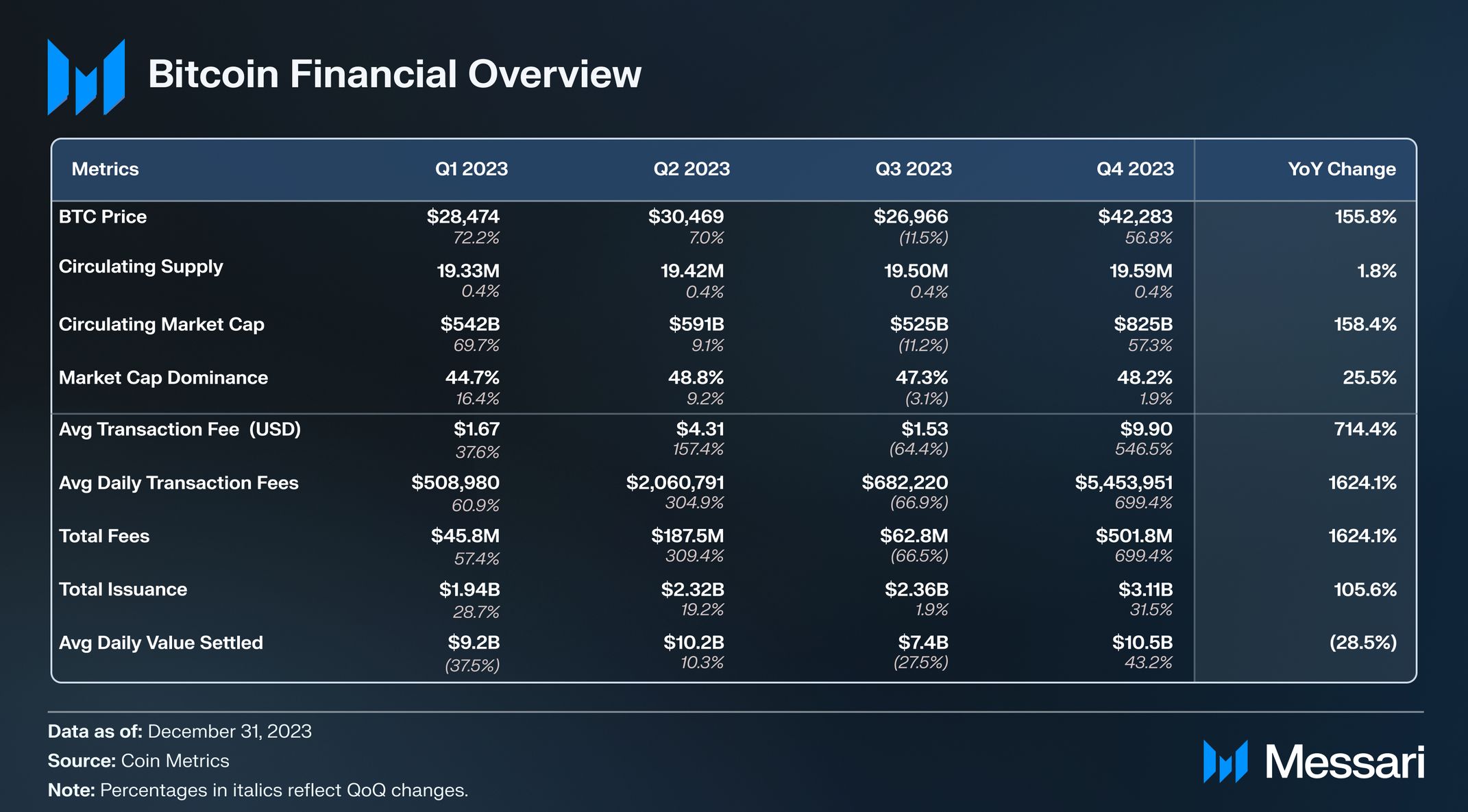Image resolution: width=1468 pixels, height=812 pixels.
Task: Click the 105.6% YoY change value
Action: click(1365, 589)
